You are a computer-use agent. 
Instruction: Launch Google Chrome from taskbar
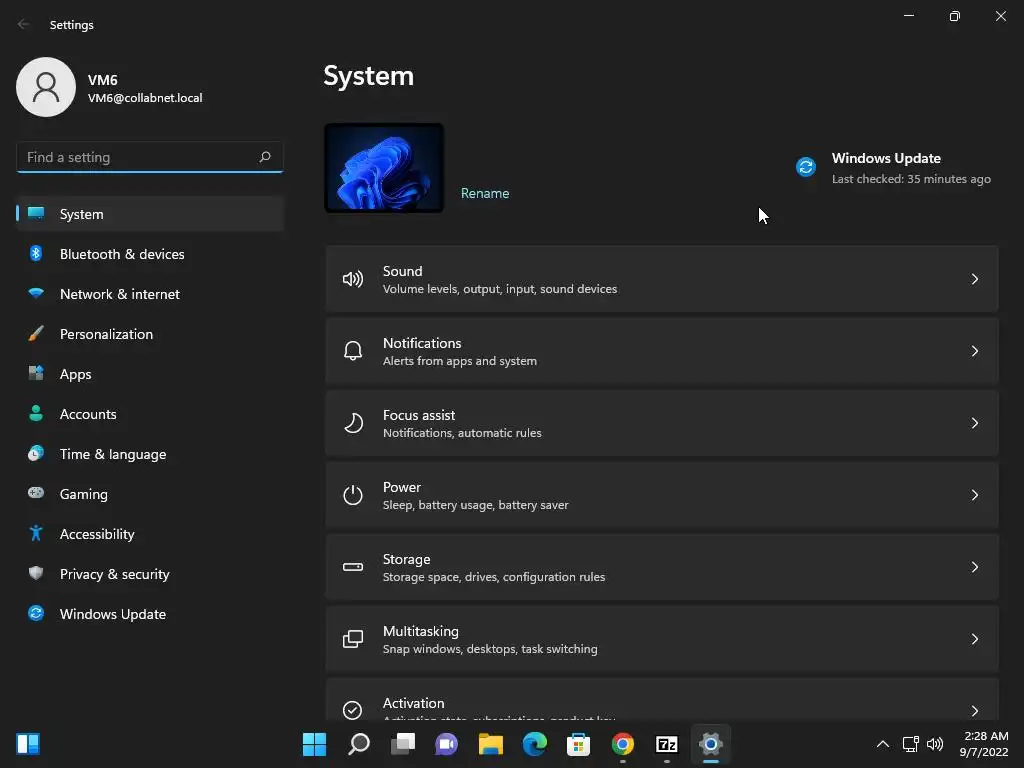pos(622,744)
